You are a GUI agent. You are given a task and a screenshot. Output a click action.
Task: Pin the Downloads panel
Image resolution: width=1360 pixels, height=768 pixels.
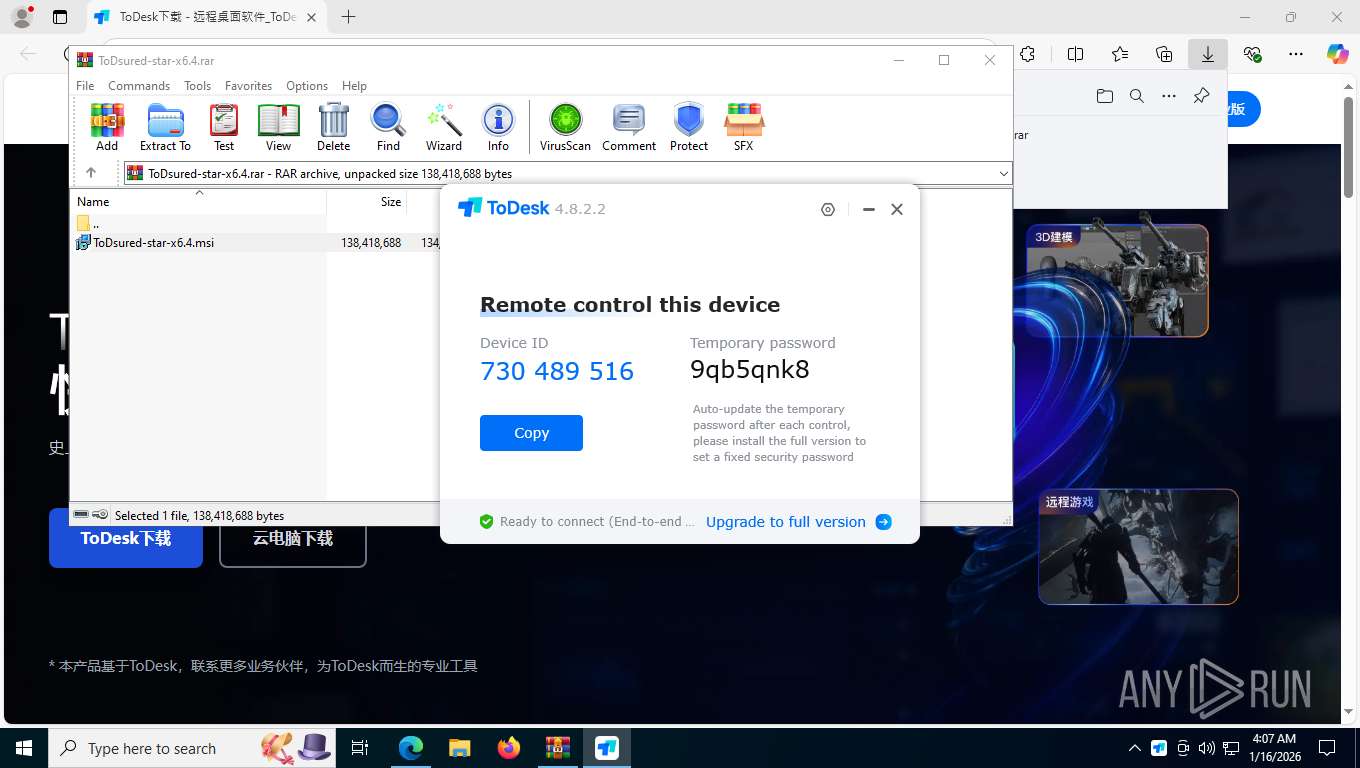point(1202,96)
